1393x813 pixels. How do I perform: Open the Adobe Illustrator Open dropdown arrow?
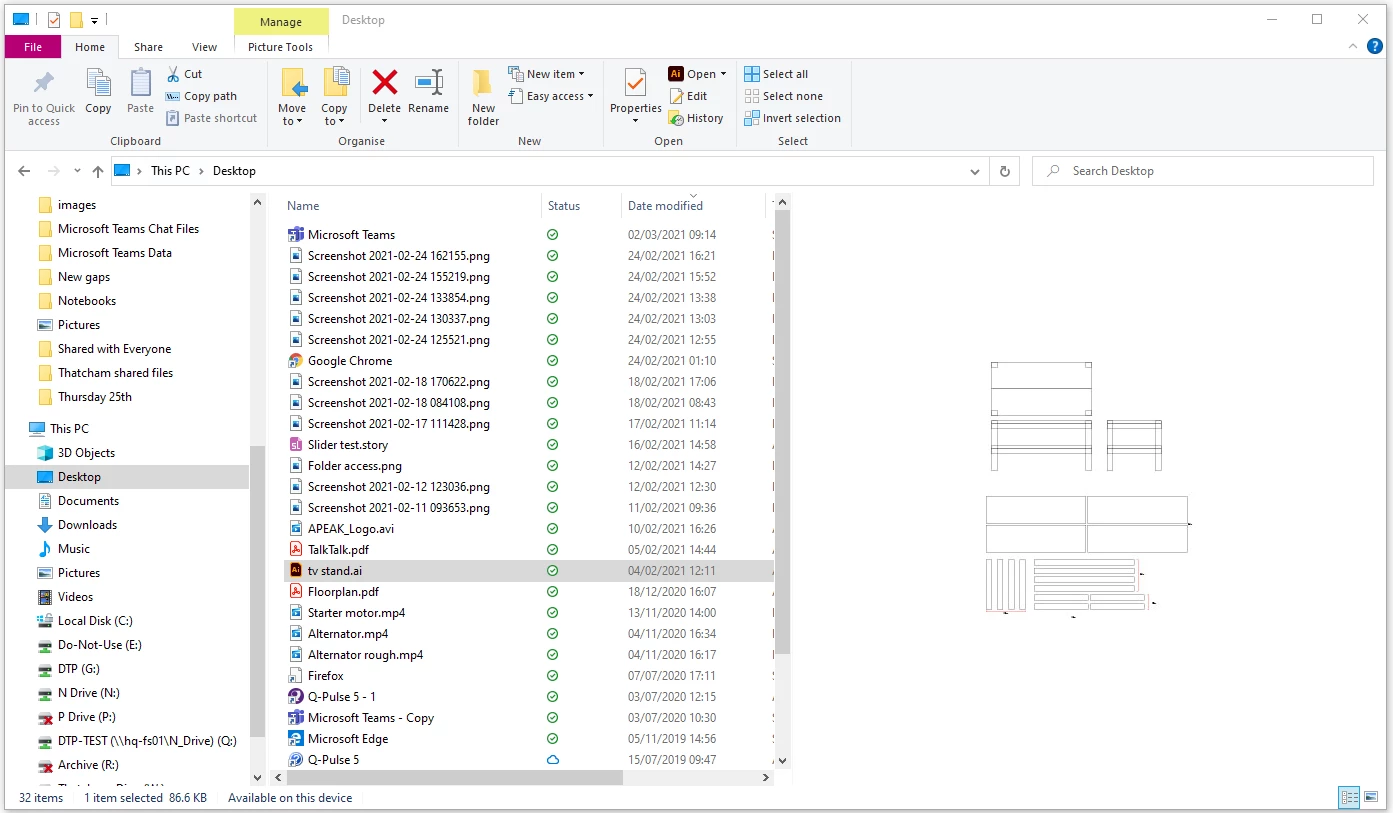(x=723, y=74)
